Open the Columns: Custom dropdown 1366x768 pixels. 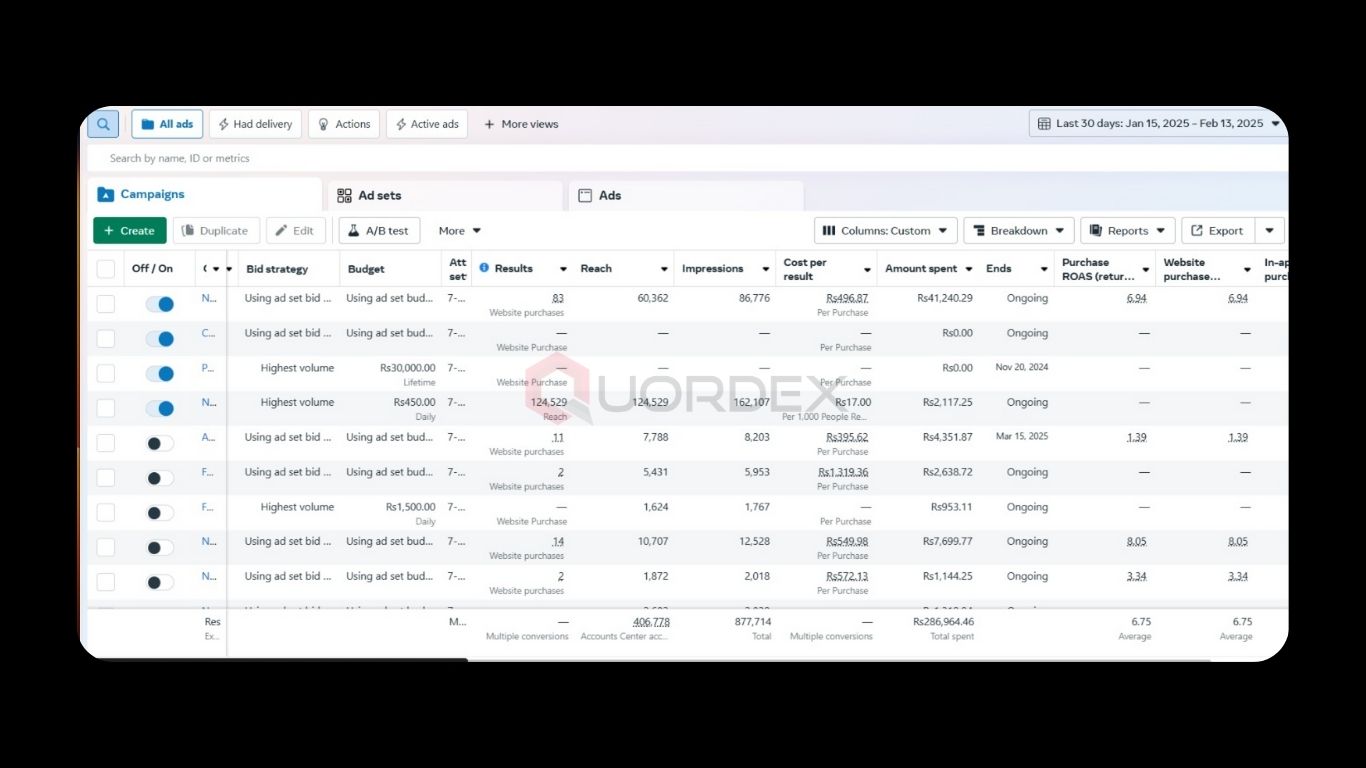pos(885,231)
